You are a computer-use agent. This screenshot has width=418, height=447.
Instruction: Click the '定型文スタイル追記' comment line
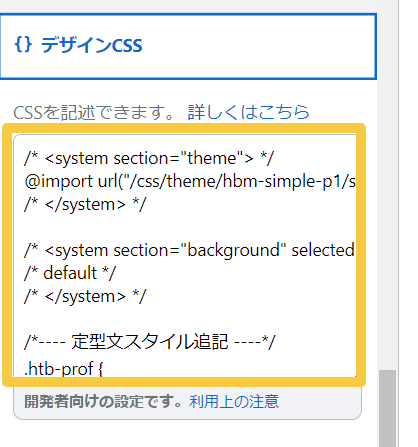(150, 342)
